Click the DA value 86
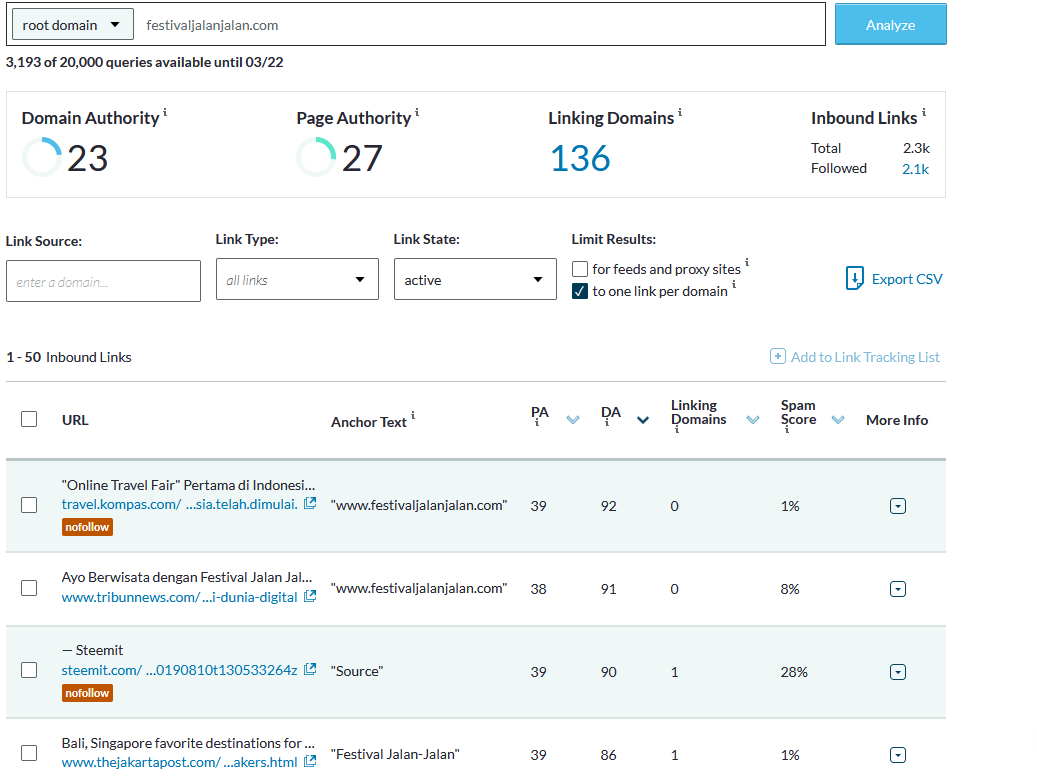Viewport: 1037px width, 776px height. [608, 755]
